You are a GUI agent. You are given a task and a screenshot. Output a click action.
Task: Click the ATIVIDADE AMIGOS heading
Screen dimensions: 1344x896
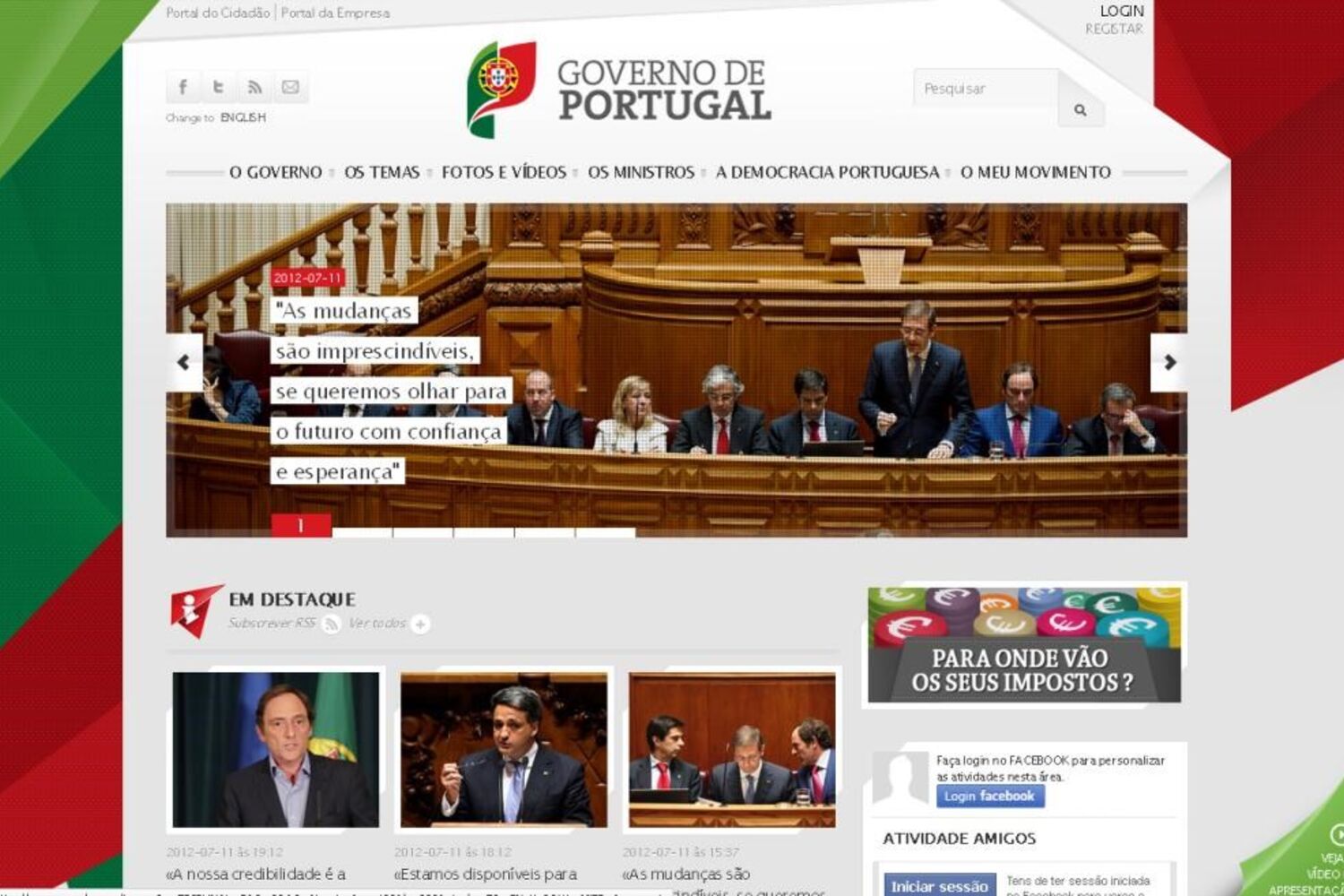(959, 839)
